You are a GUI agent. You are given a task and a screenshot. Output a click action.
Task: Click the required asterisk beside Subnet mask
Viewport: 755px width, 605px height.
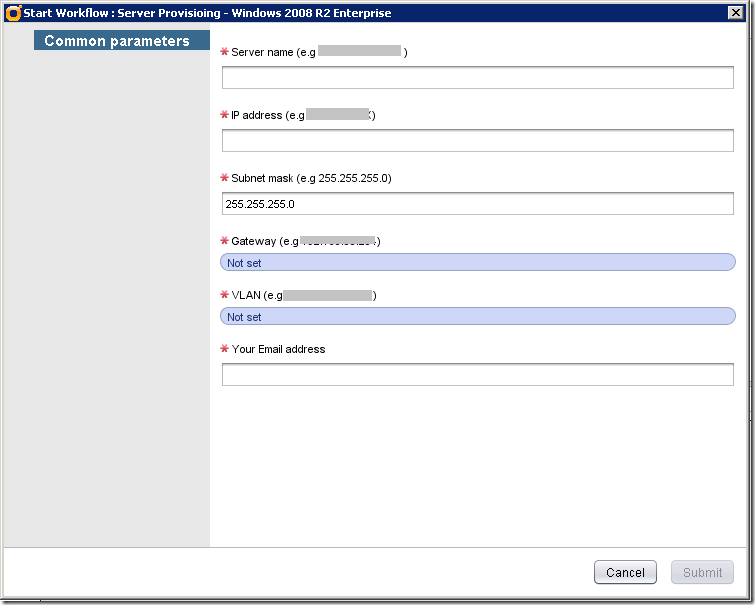pos(225,178)
